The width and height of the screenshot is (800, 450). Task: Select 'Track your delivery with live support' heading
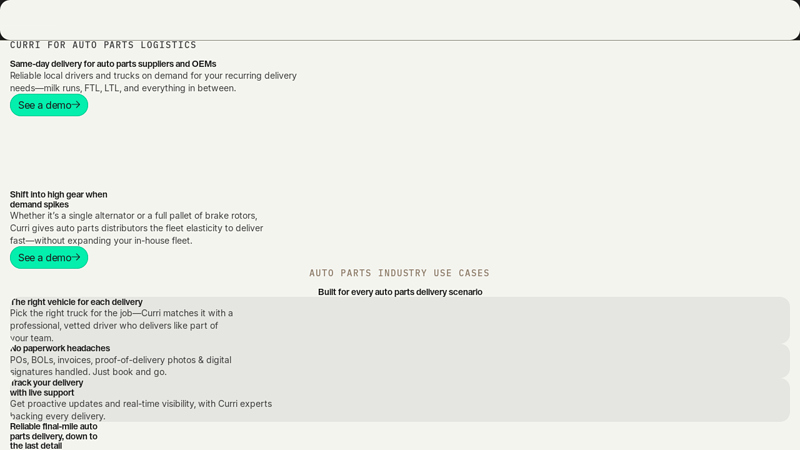point(46,387)
